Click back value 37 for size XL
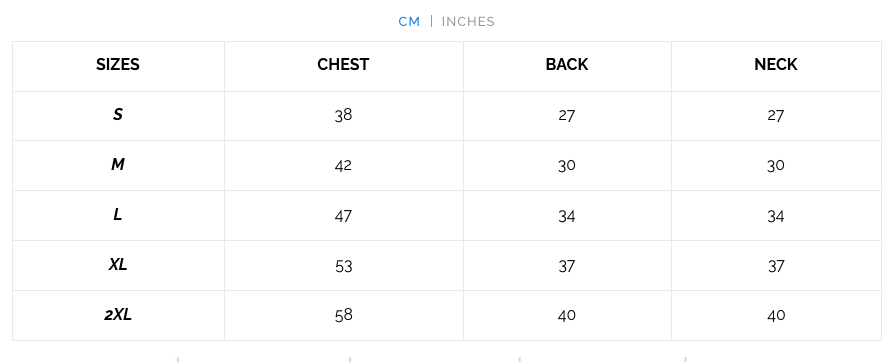Screen dimensions: 890x362 (567, 266)
